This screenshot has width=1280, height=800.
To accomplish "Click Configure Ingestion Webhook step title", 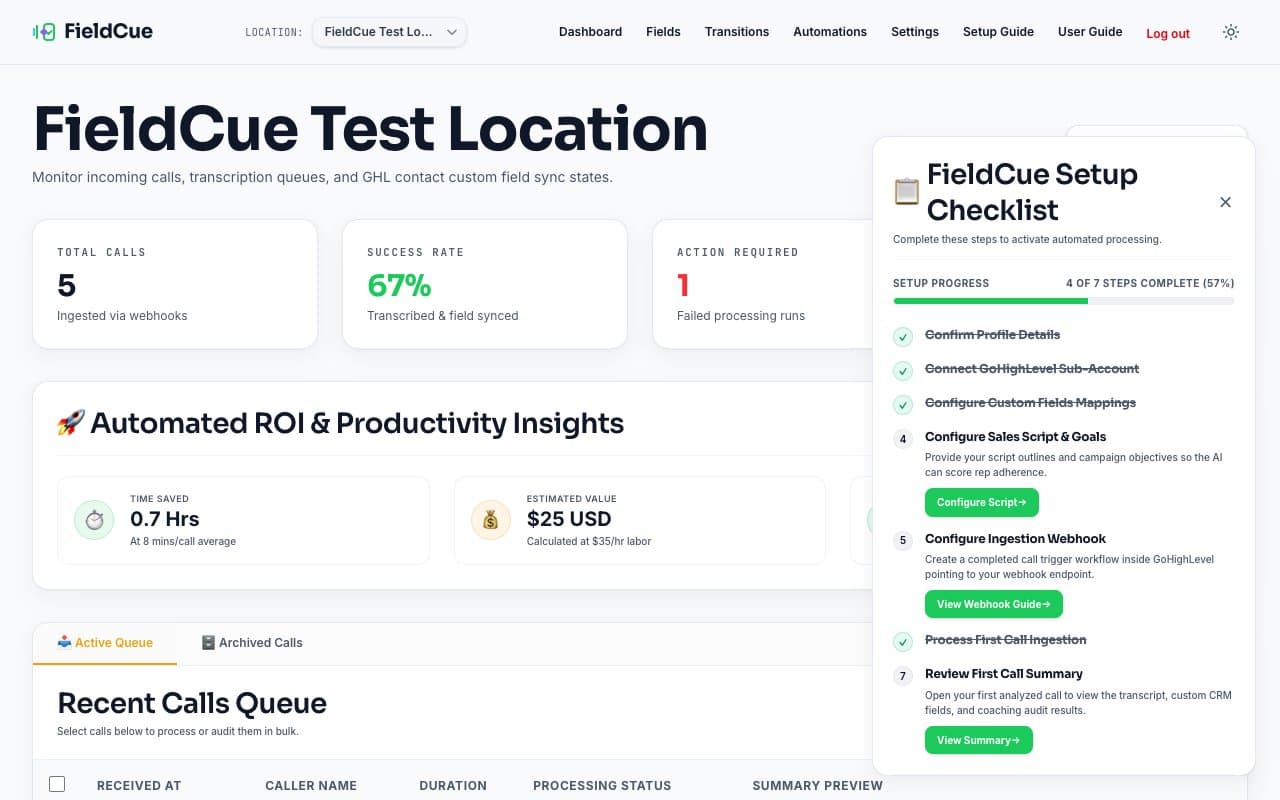I will pyautogui.click(x=1015, y=539).
